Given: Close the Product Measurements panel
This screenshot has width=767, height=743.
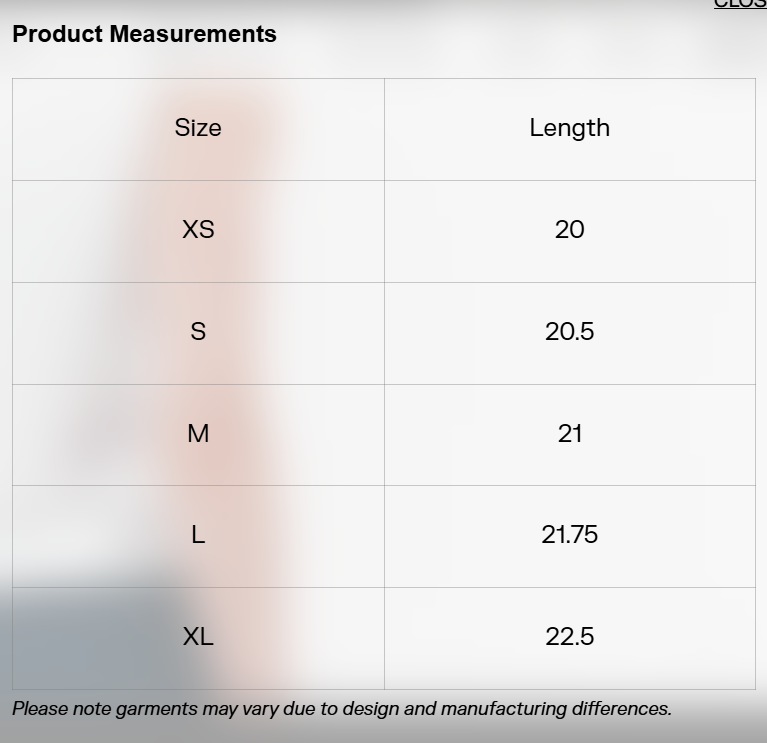Looking at the screenshot, I should tap(741, 4).
